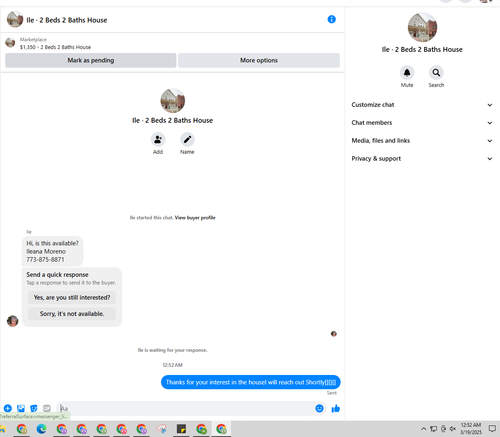
Task: Choose a sticker icon in composer
Action: point(34,408)
